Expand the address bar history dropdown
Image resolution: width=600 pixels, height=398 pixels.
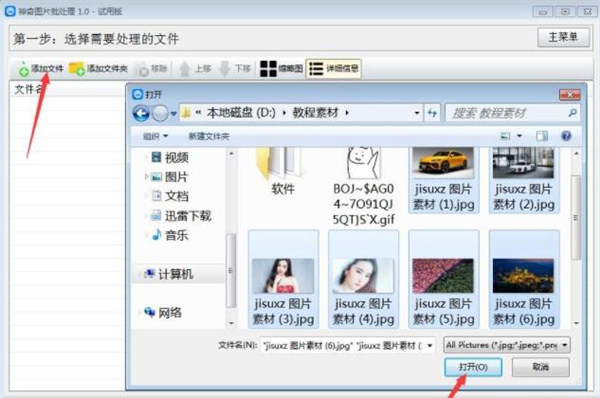pyautogui.click(x=417, y=113)
